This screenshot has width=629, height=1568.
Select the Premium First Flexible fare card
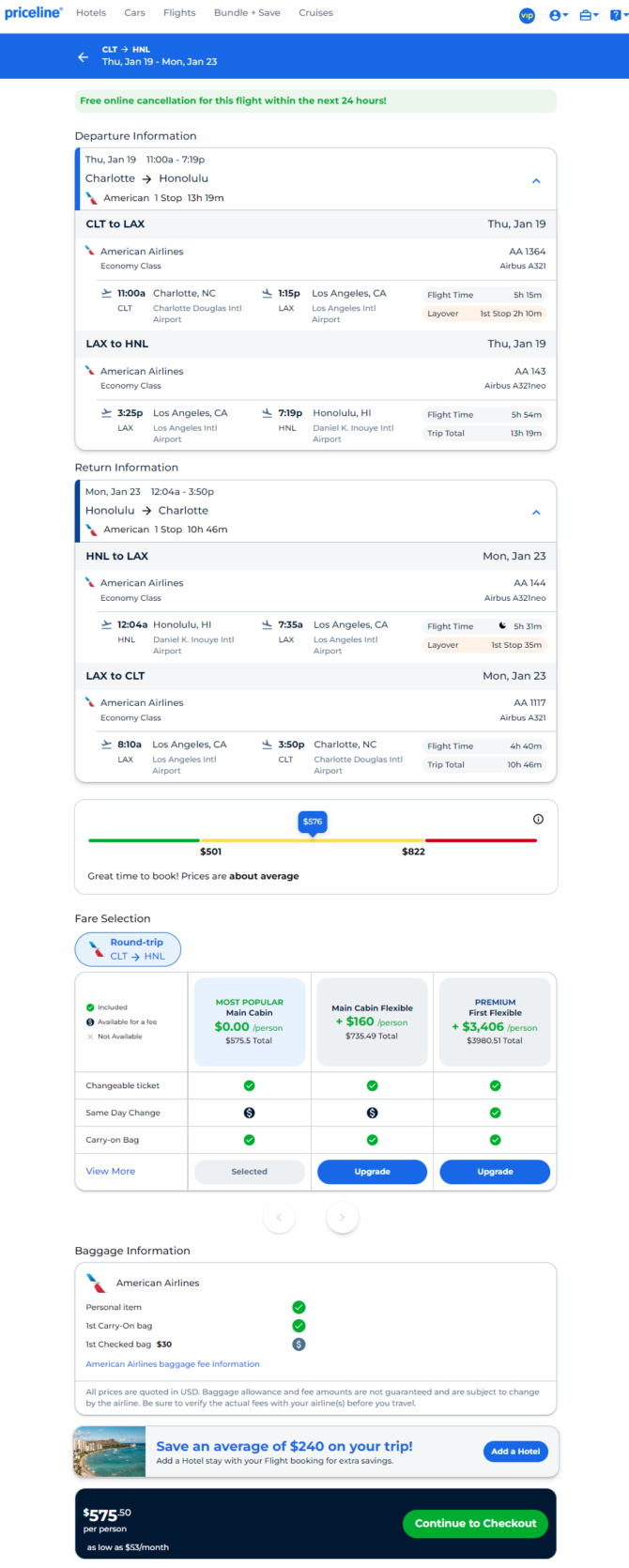click(495, 1022)
